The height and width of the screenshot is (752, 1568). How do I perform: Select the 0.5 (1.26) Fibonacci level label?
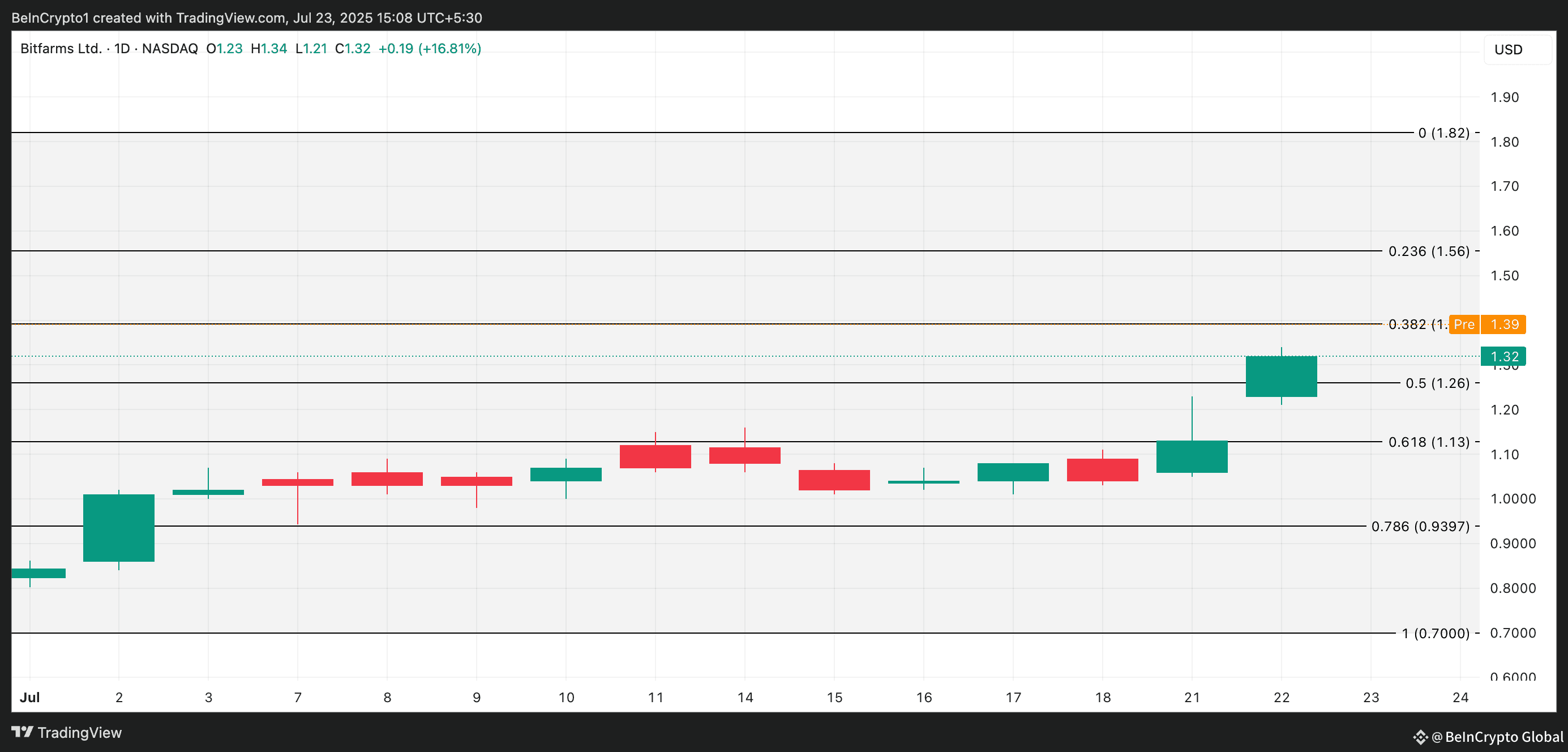(x=1438, y=383)
